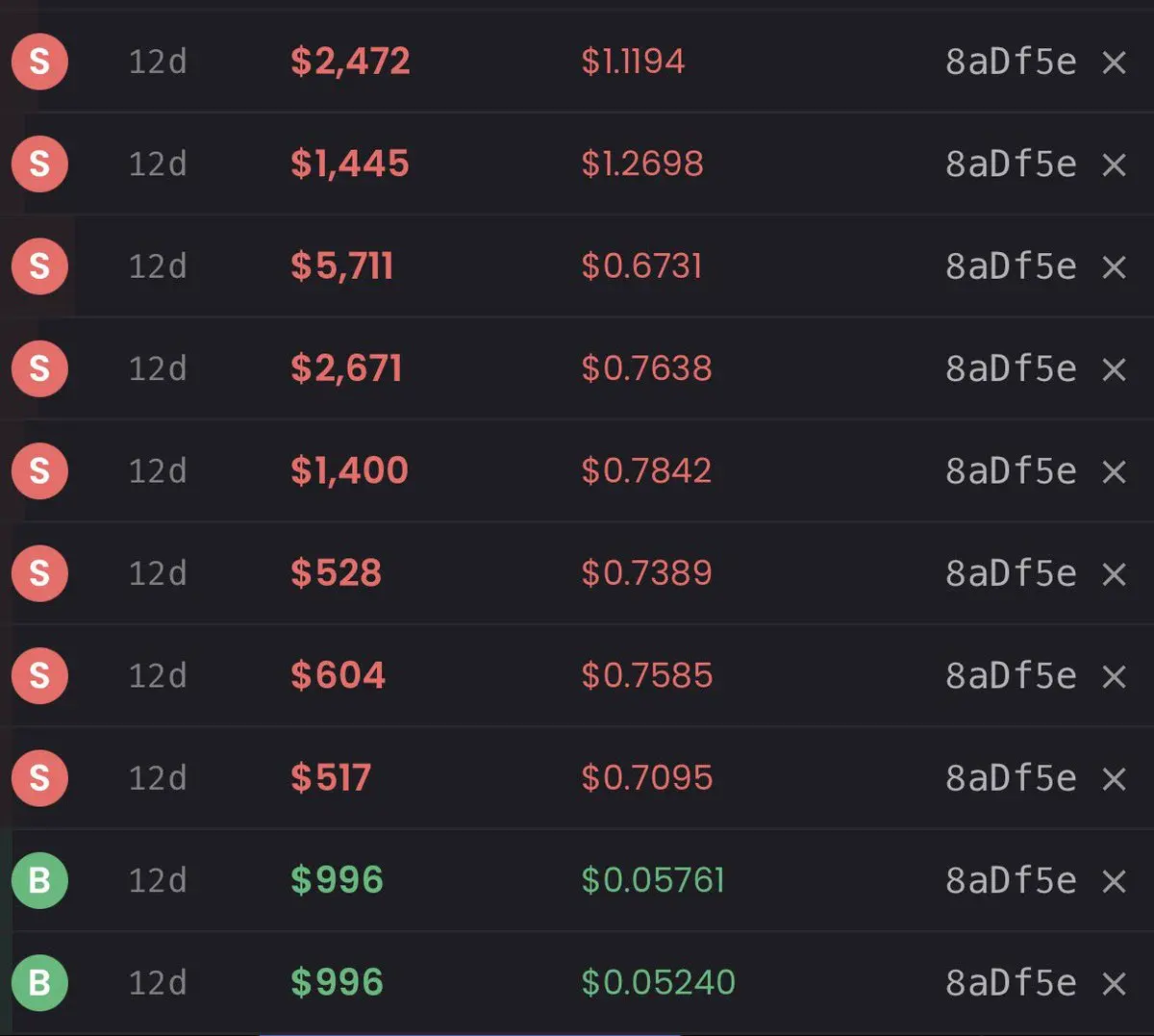Click X on the $1,445 sell row
1154x1036 pixels.
tap(1114, 164)
